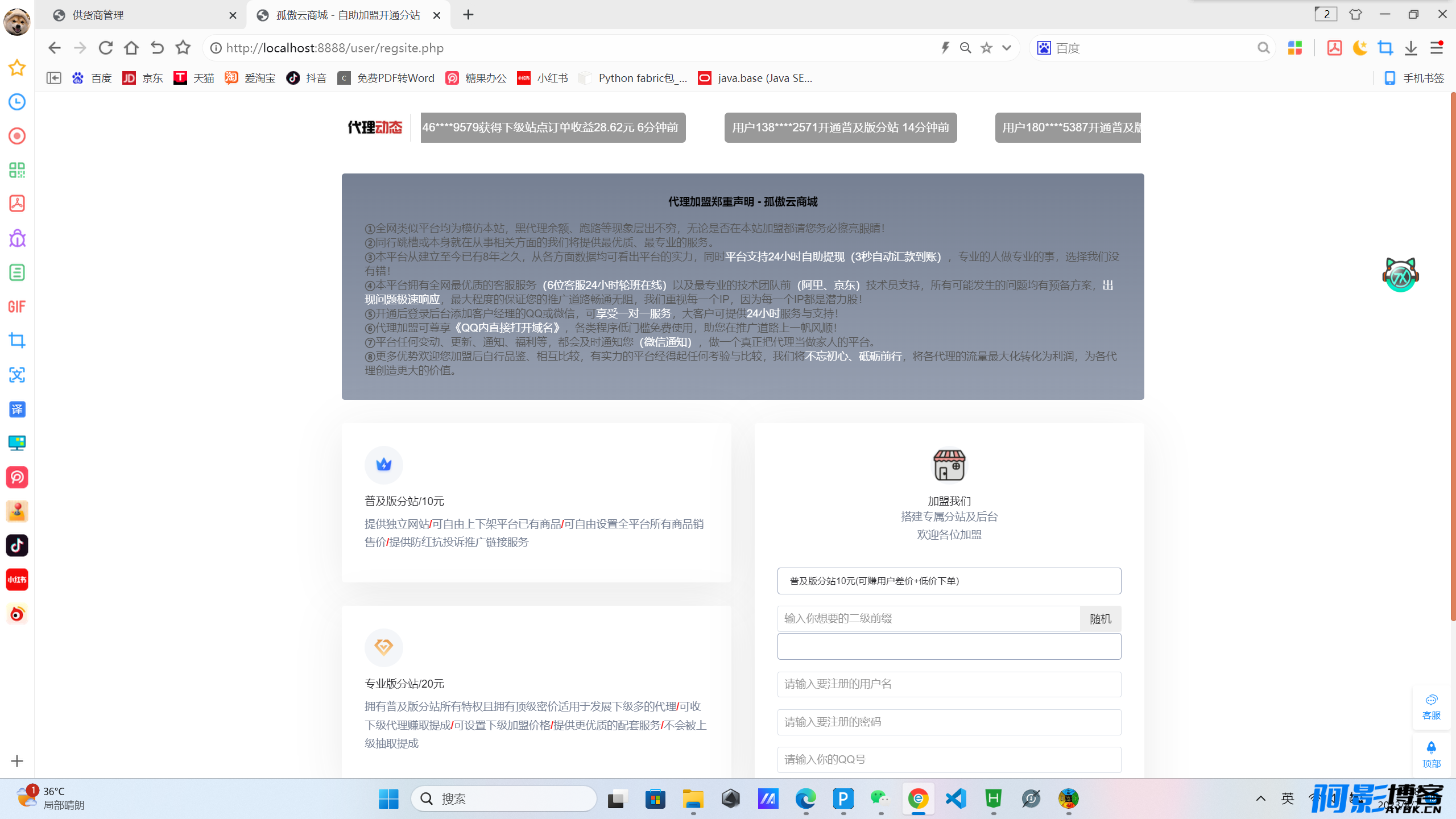Click the password registration input field

(949, 722)
